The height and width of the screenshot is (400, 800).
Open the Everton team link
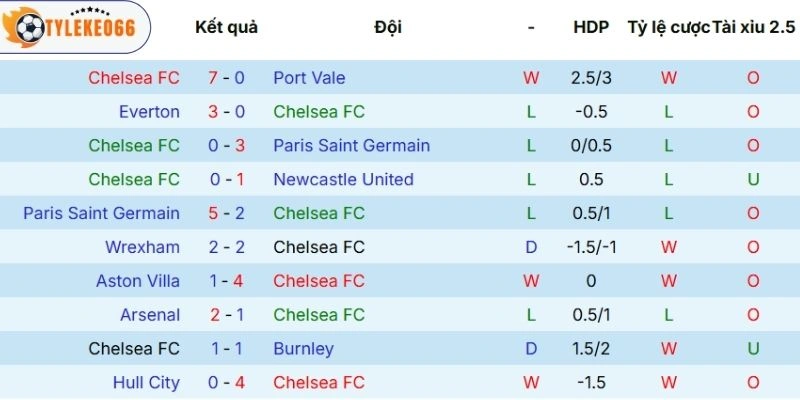click(149, 111)
